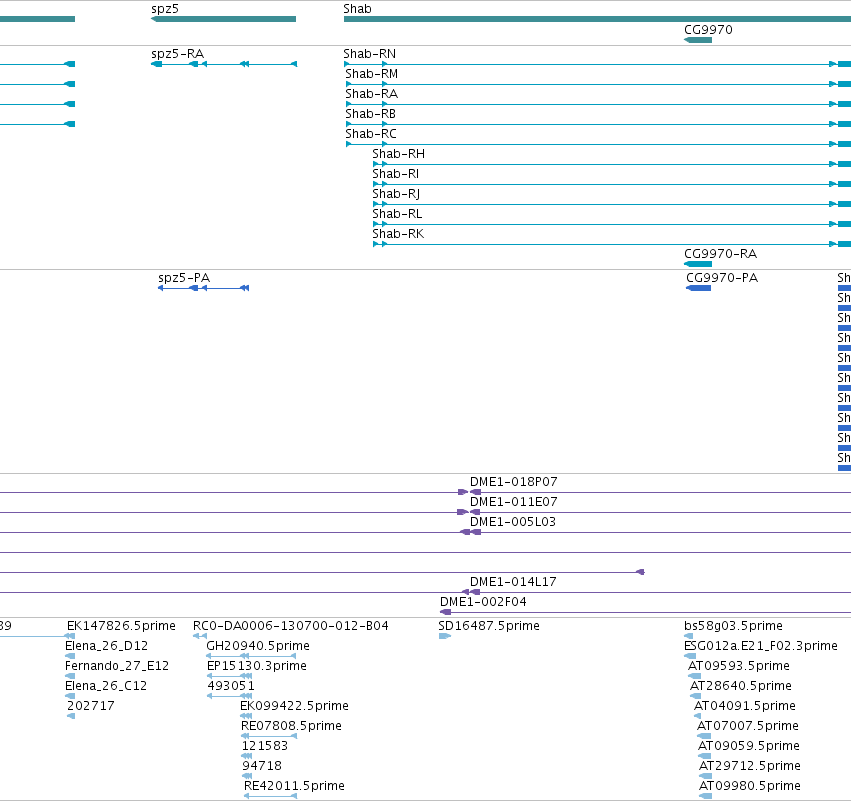Select the Shab-RC transcript
851x801 pixels.
click(371, 134)
